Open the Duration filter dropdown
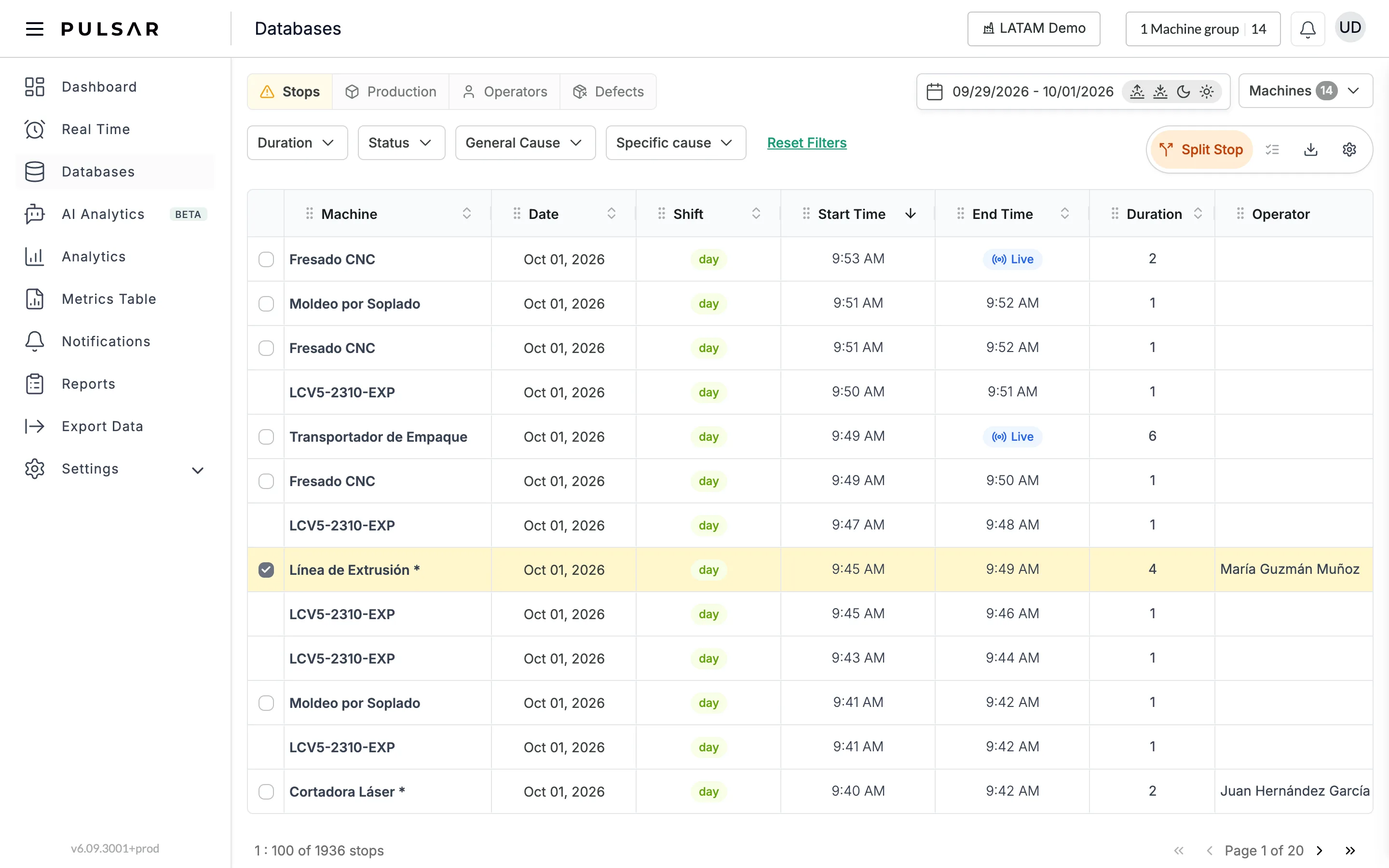 pos(297,143)
